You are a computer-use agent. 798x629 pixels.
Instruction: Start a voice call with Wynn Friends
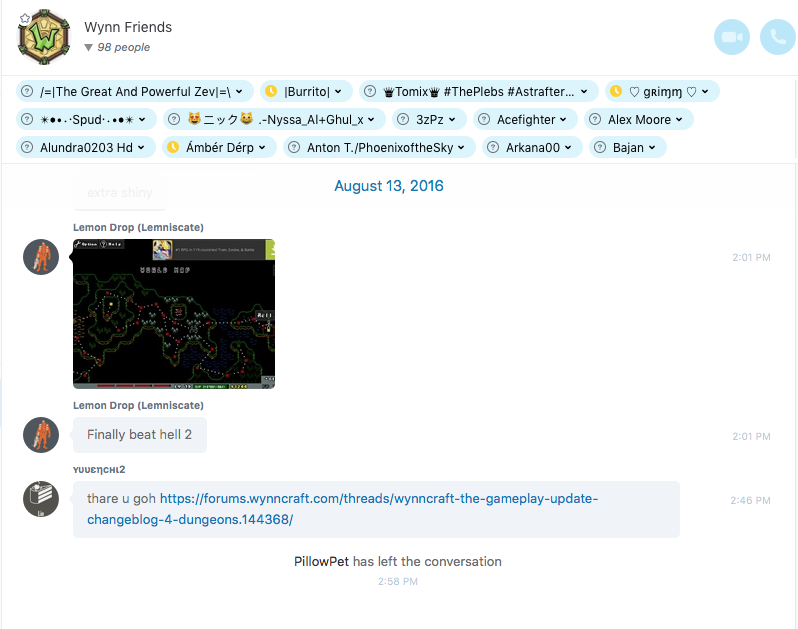click(x=778, y=37)
